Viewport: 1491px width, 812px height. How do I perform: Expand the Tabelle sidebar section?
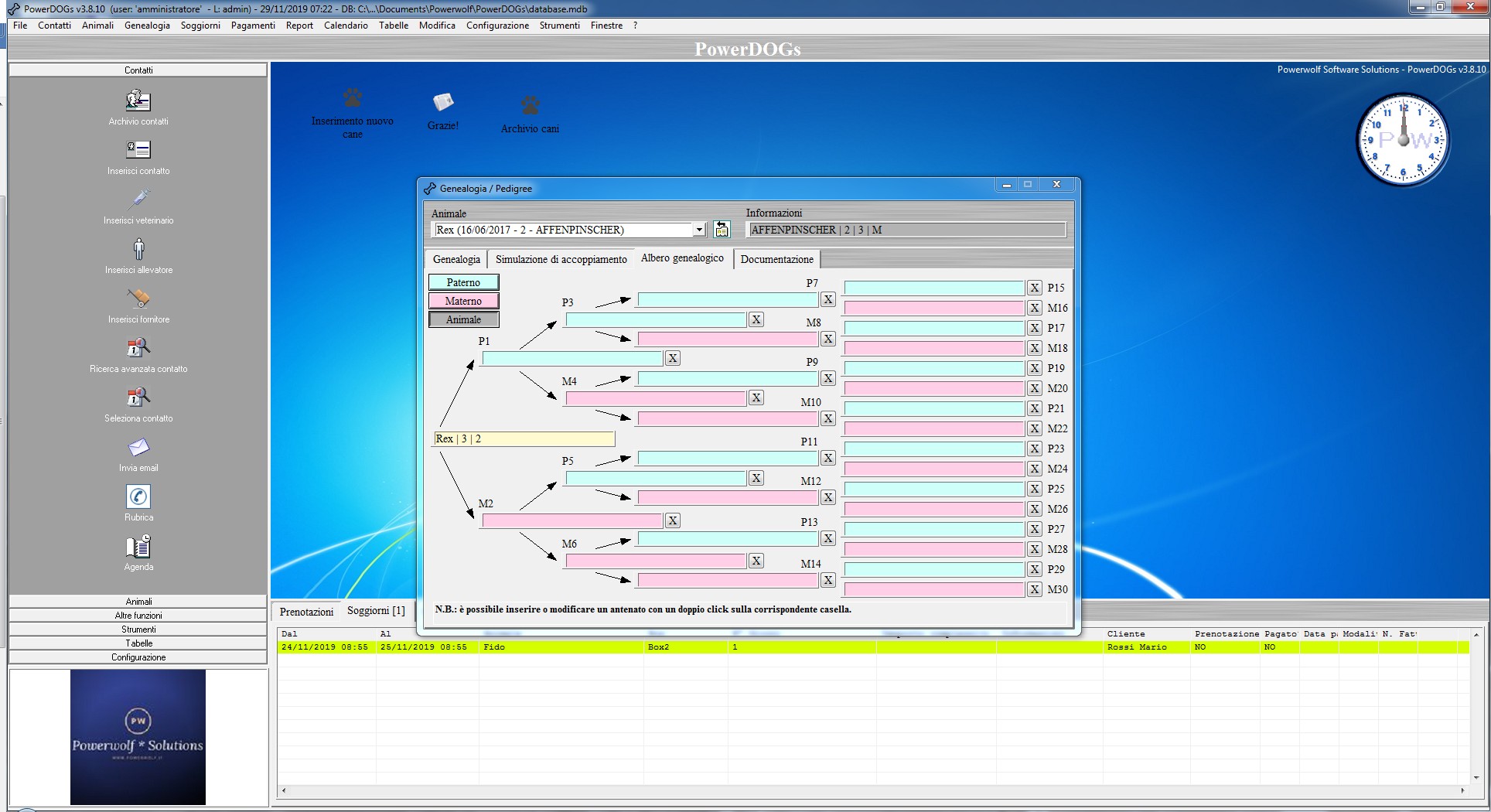(138, 643)
